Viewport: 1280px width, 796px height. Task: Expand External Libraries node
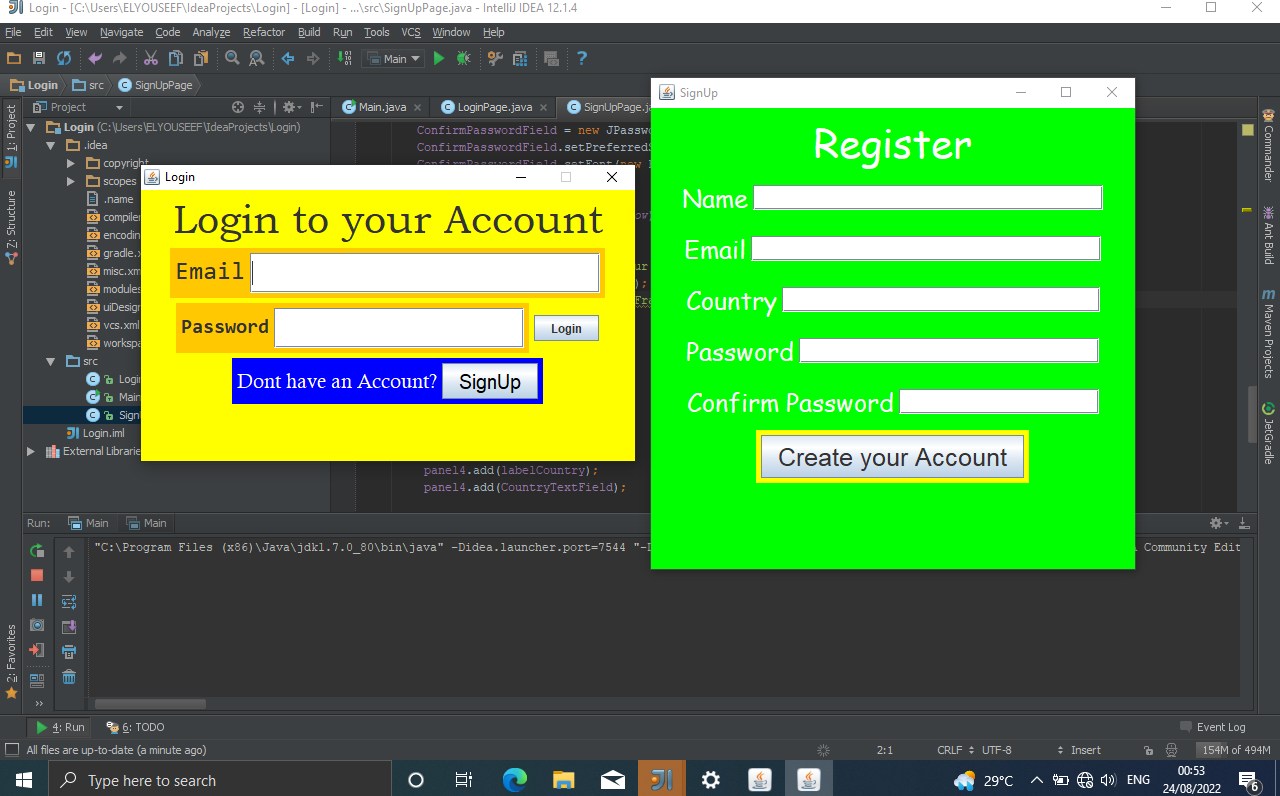[31, 451]
